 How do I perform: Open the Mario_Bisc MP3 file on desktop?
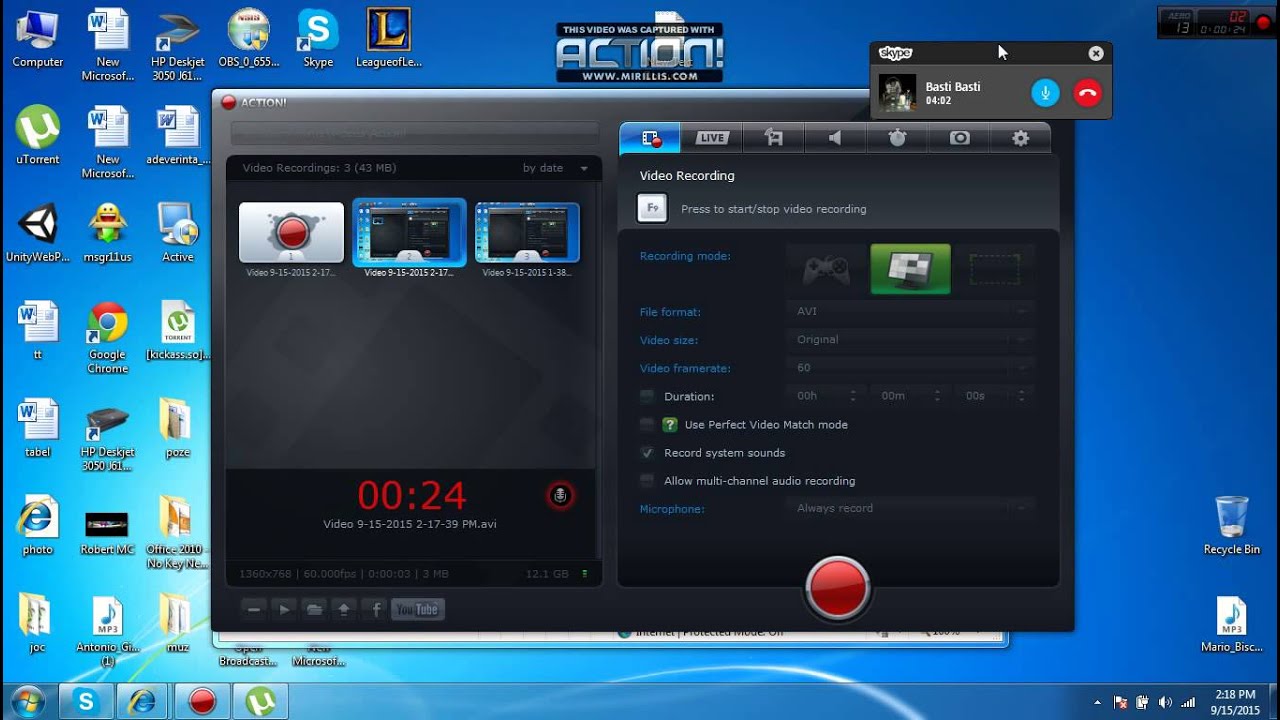(x=1232, y=624)
